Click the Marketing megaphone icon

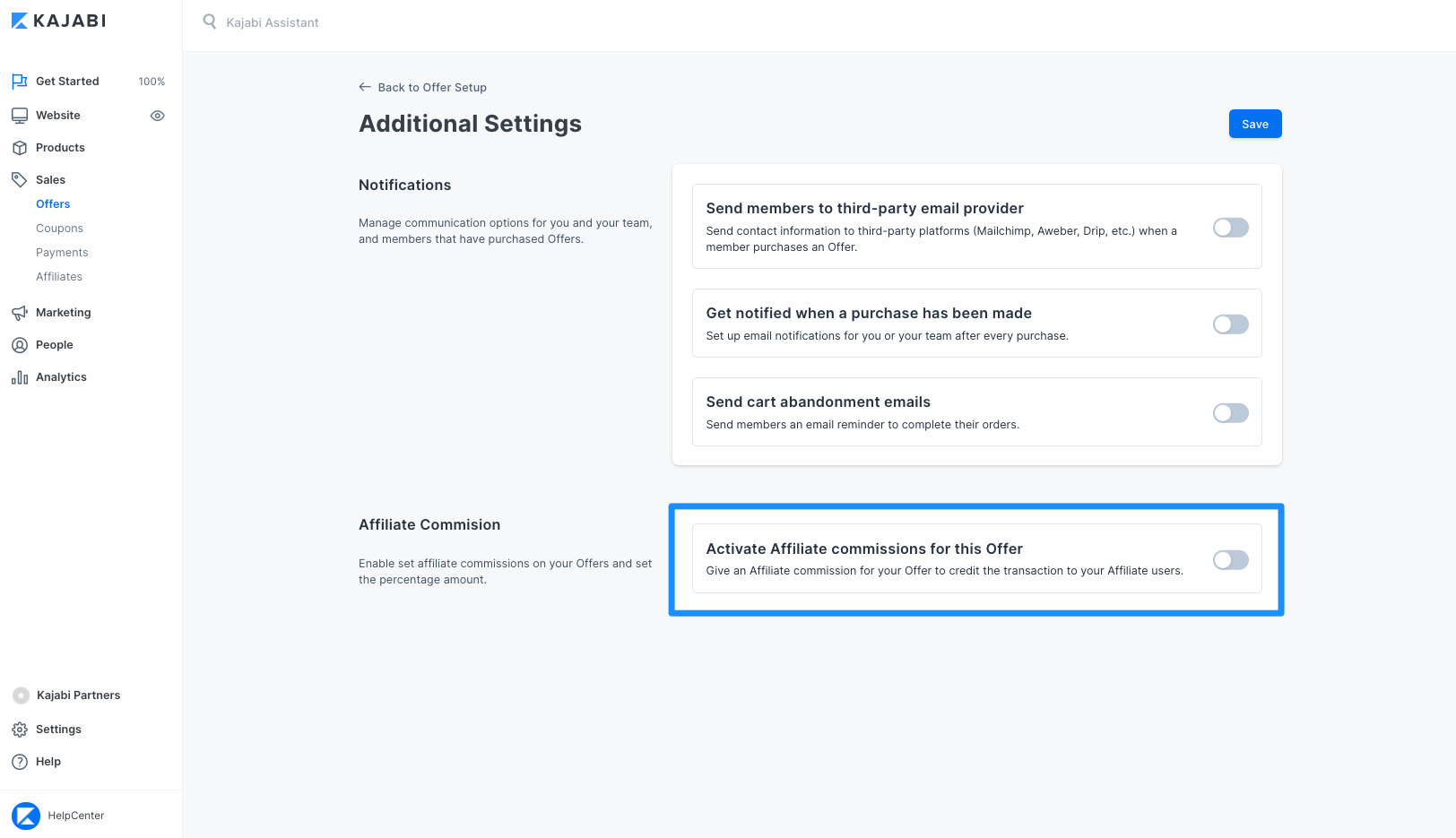coord(20,313)
